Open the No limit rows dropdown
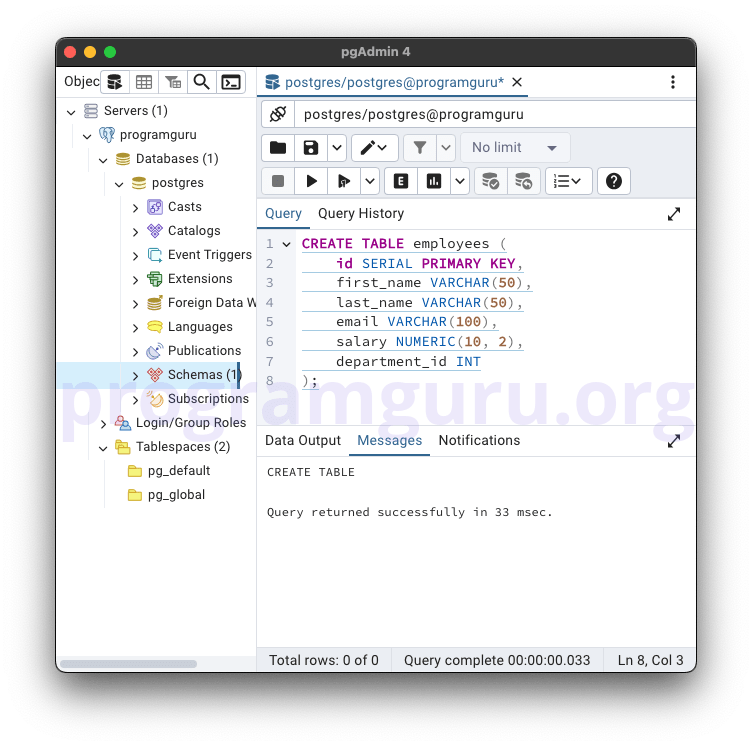The width and height of the screenshot is (752, 746). click(516, 148)
